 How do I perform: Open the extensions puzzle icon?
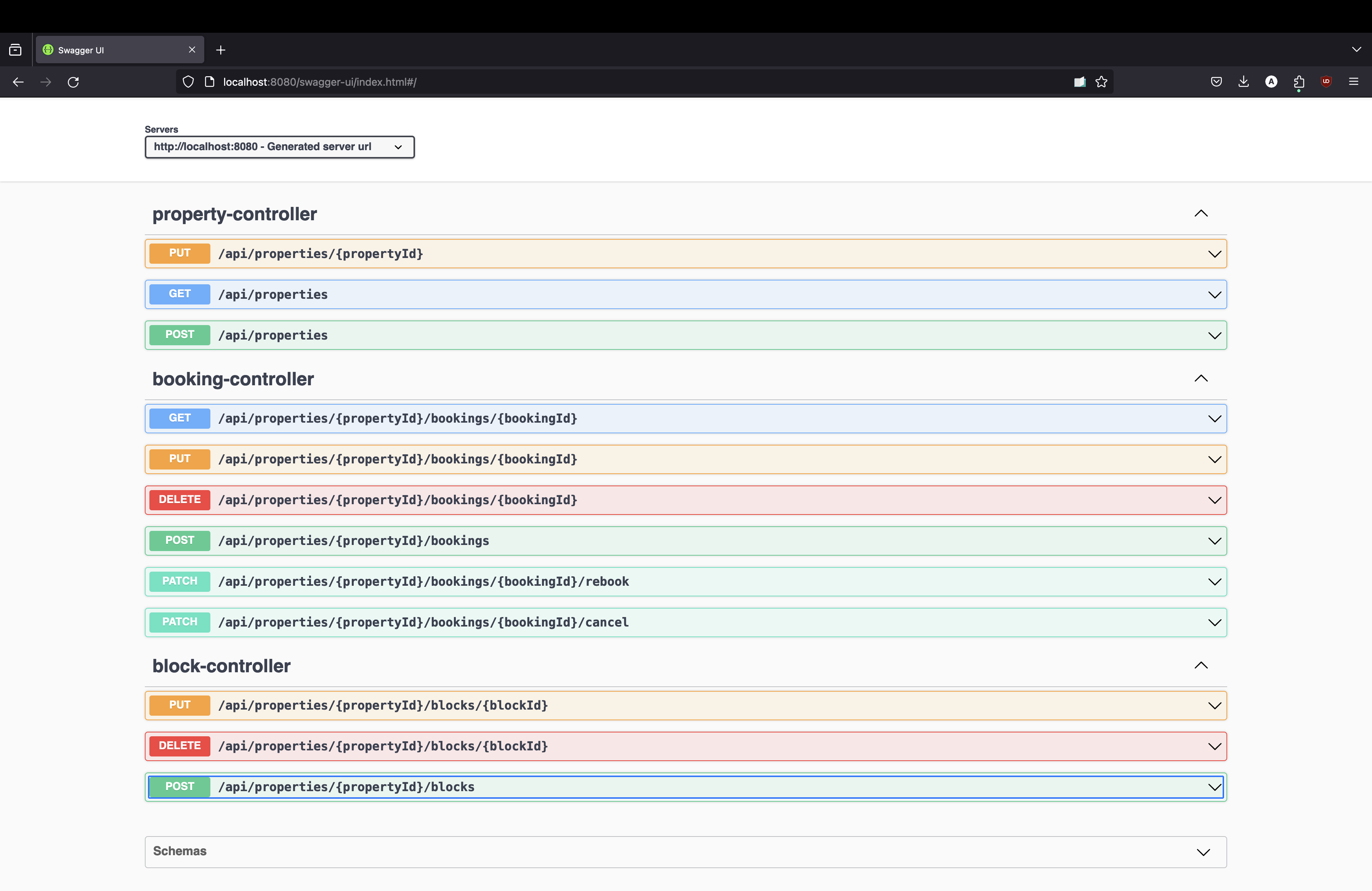(x=1298, y=82)
